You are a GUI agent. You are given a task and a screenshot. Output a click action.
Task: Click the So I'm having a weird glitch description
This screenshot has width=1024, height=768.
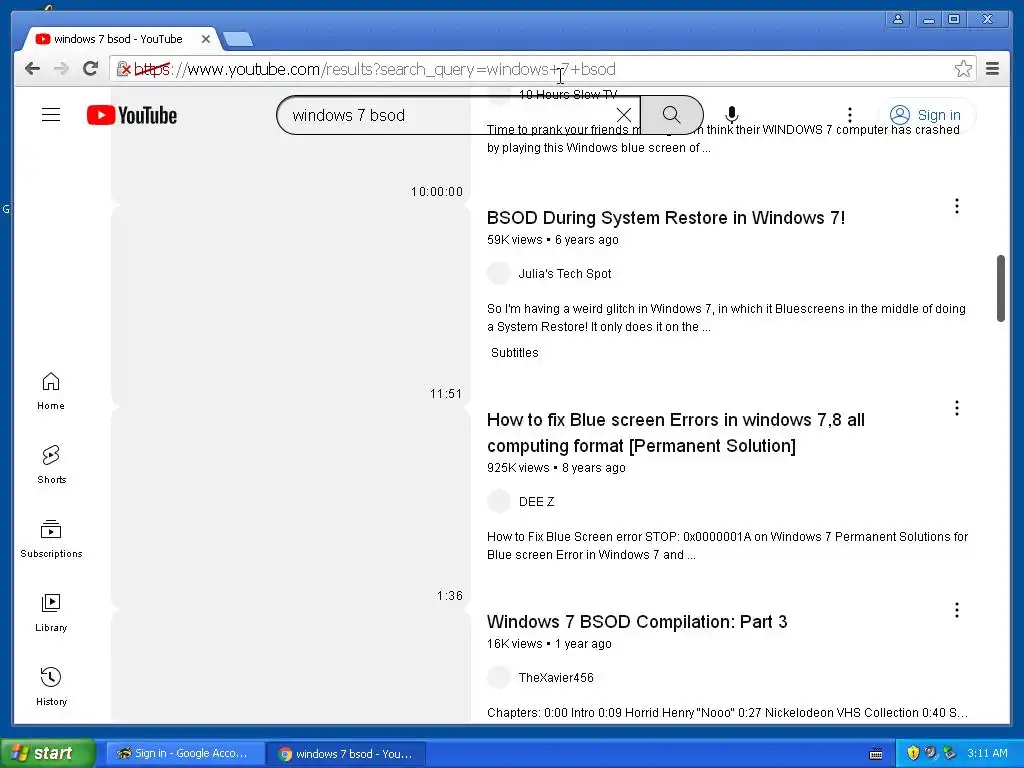click(x=726, y=317)
